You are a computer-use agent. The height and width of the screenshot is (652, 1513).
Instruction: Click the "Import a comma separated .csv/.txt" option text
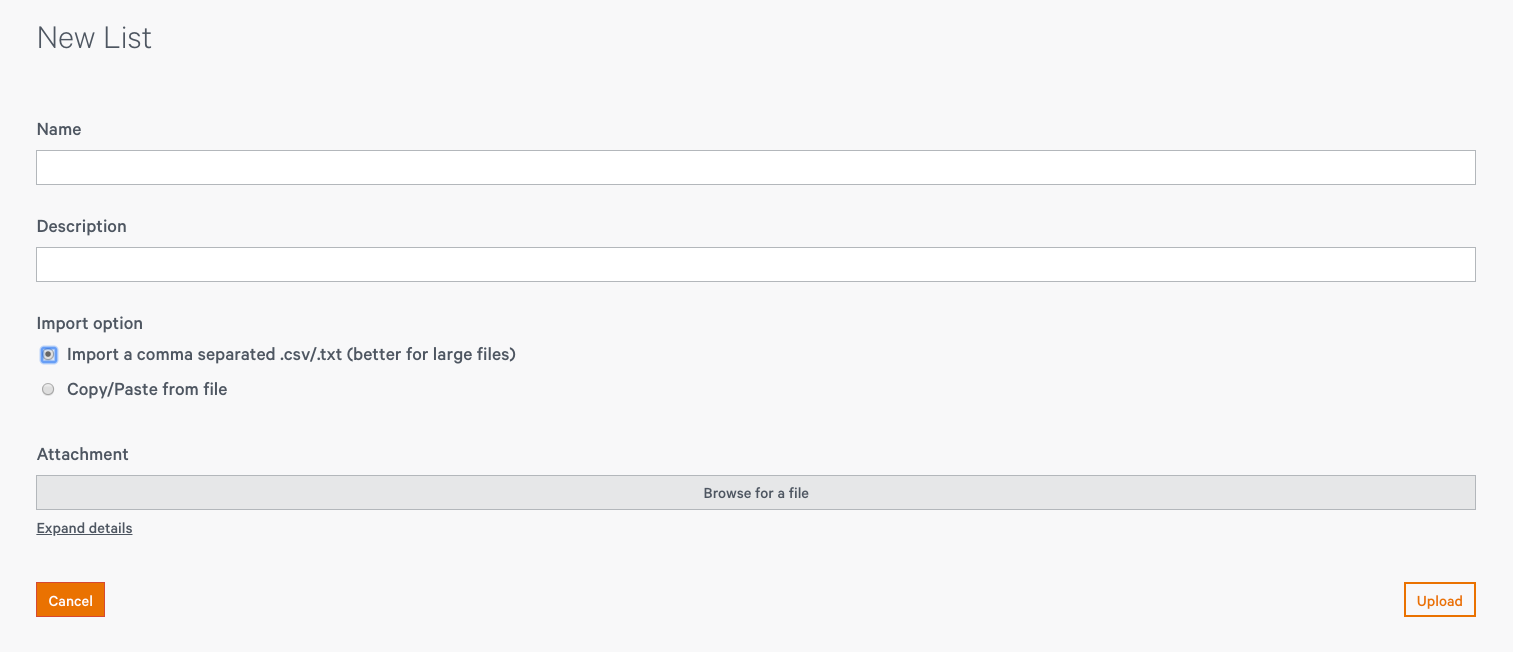[291, 355]
